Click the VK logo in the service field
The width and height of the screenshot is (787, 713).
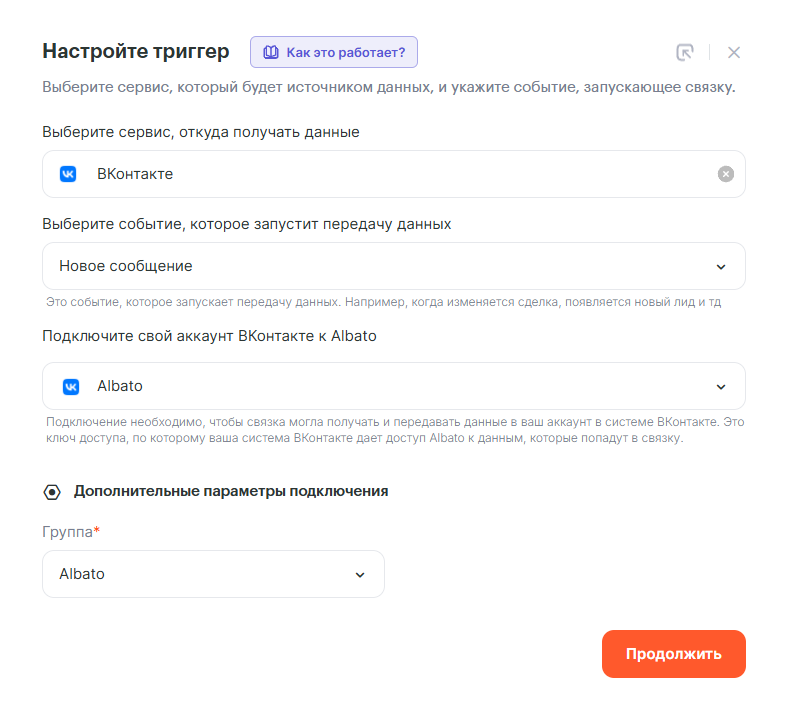tap(68, 174)
